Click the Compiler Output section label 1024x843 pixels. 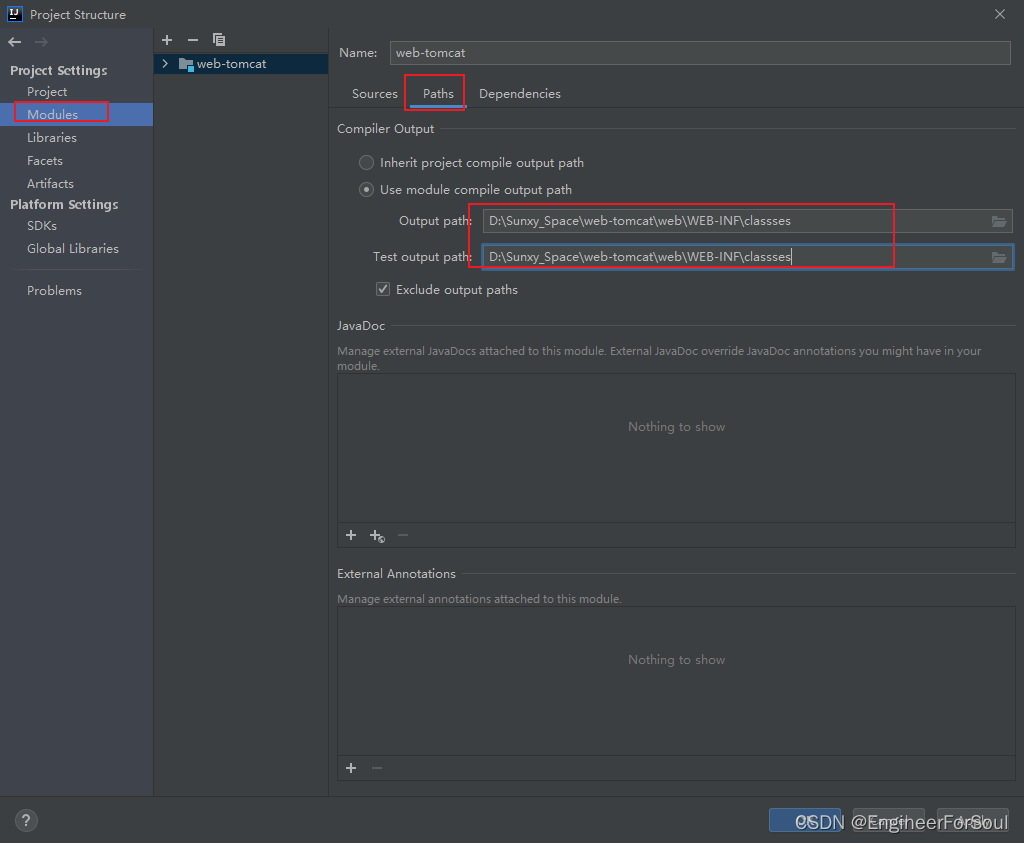pos(385,129)
